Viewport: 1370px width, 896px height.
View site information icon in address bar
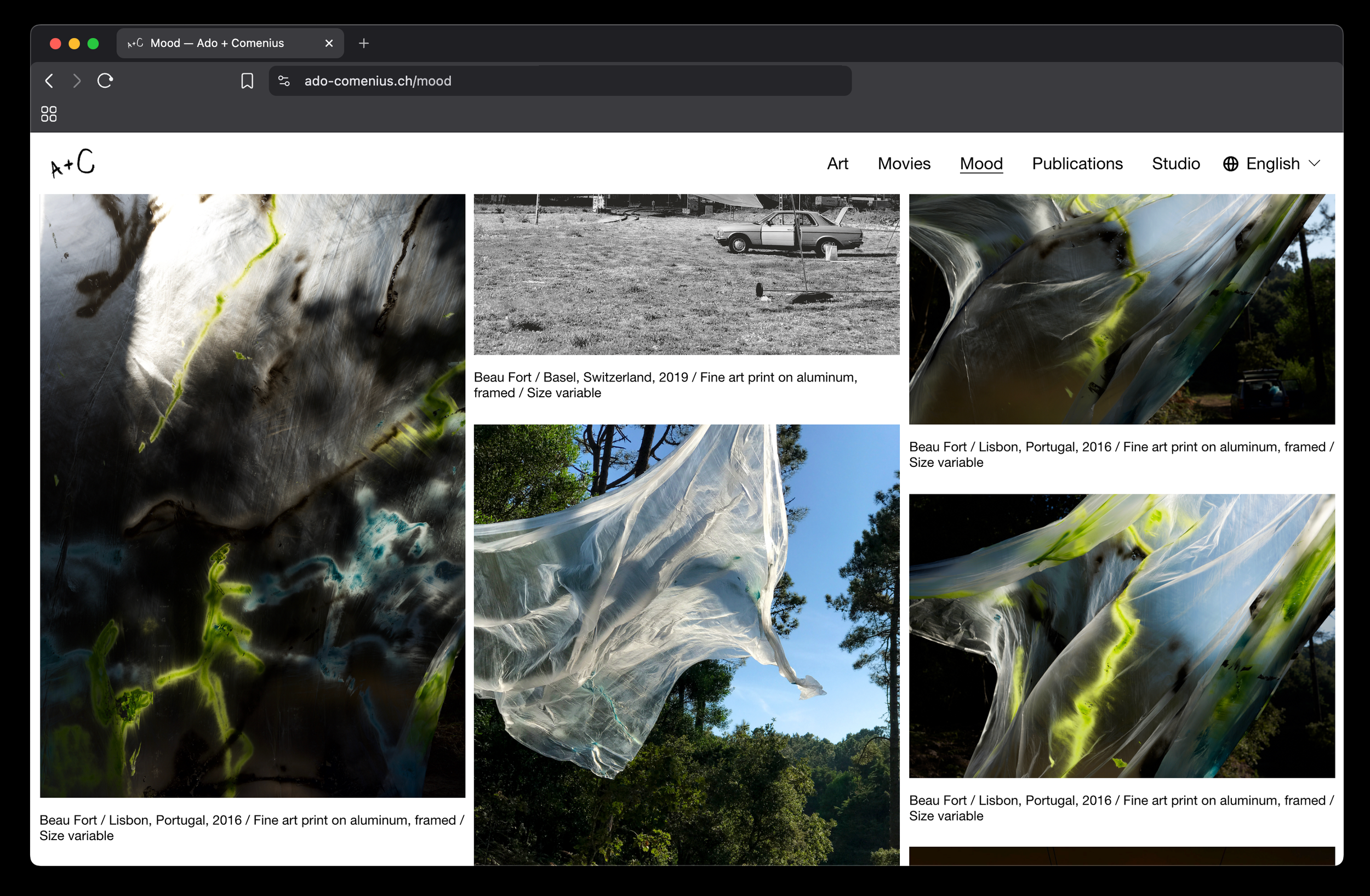(284, 81)
